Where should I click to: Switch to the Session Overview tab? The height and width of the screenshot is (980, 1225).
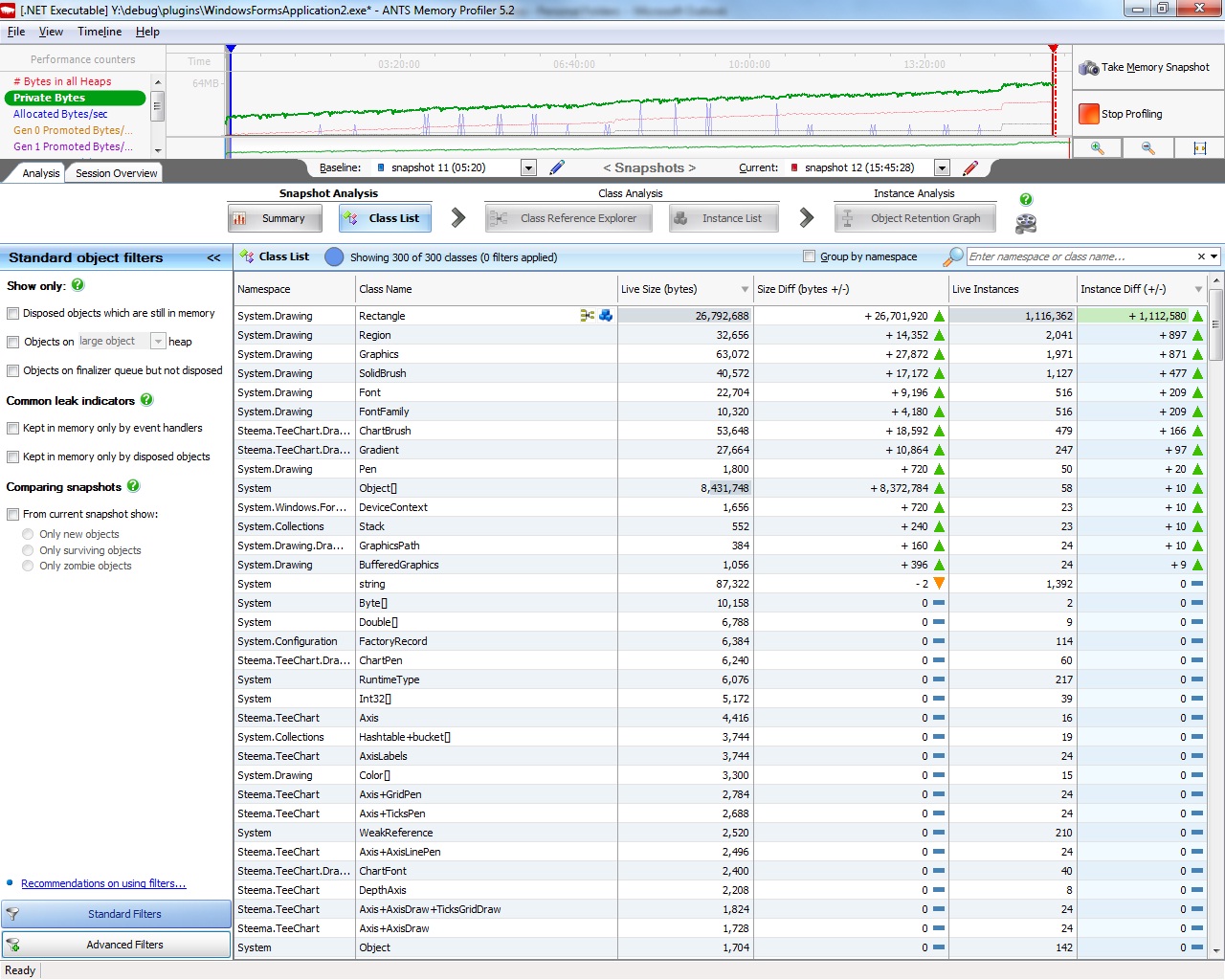[x=116, y=173]
